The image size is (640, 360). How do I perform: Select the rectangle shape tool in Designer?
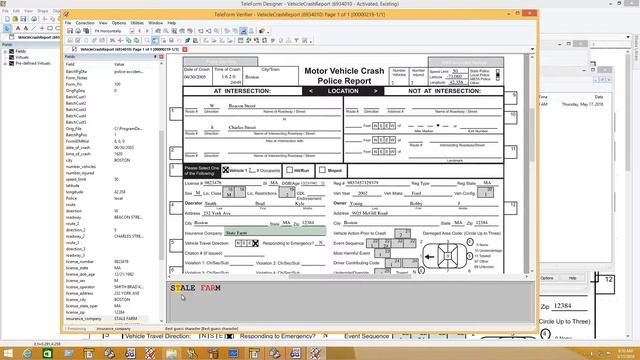click(50, 29)
